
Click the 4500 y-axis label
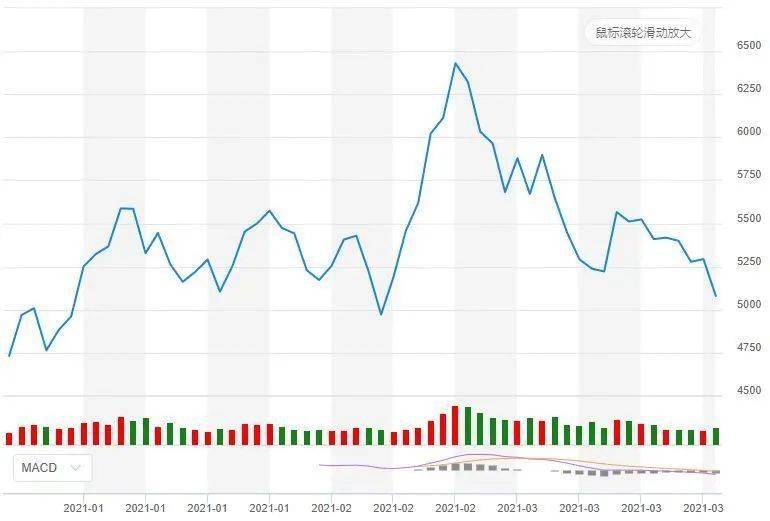tap(748, 390)
